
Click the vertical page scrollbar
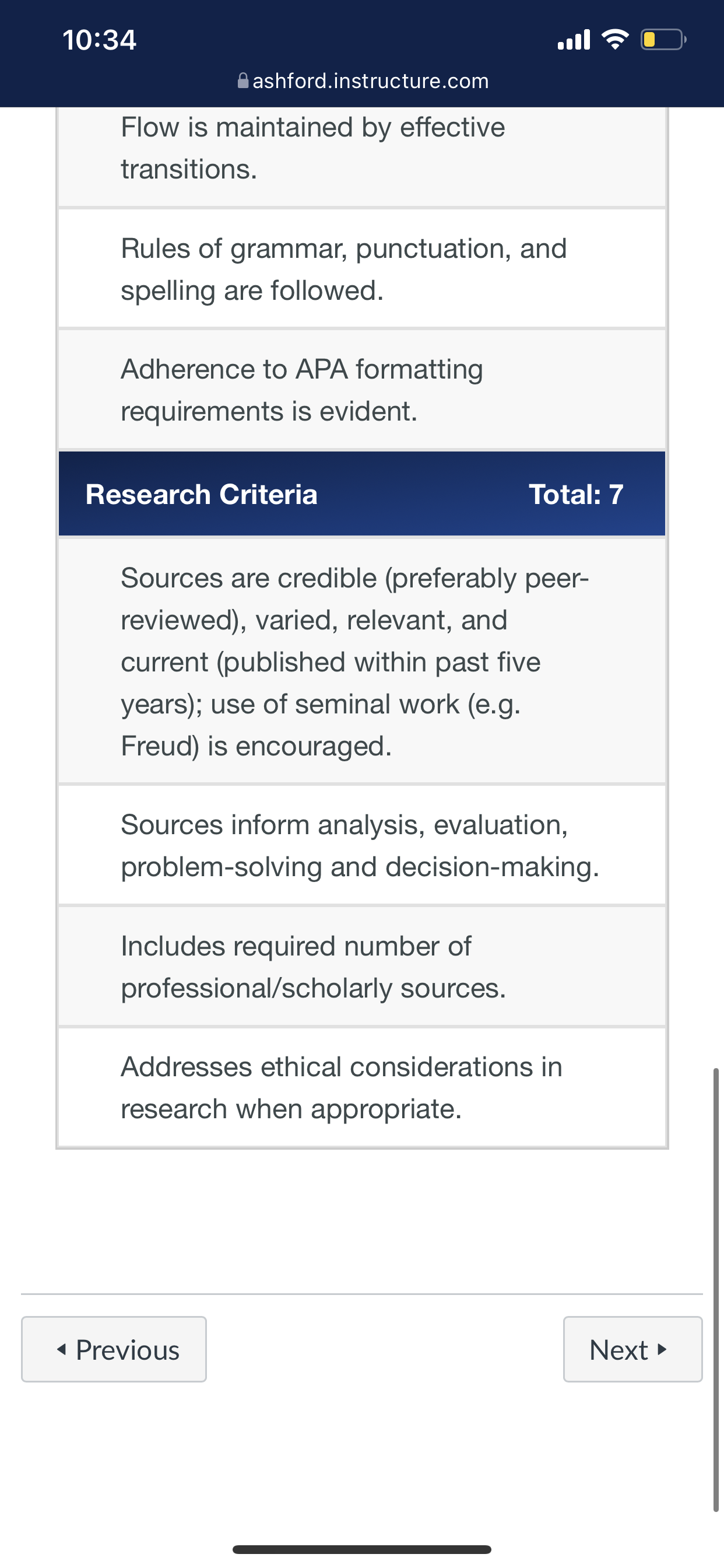tap(716, 1289)
